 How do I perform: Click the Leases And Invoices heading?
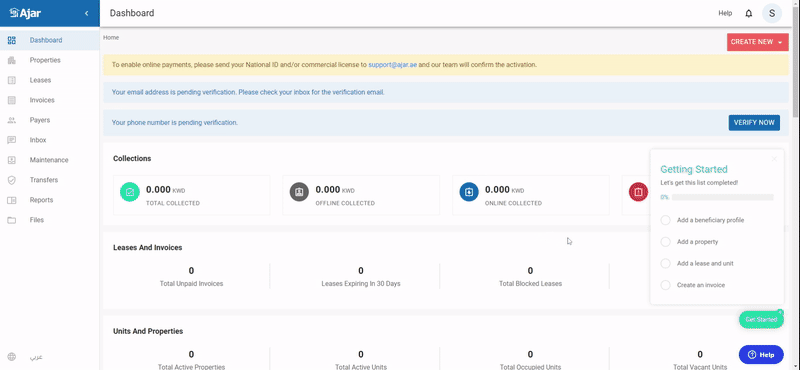pos(147,248)
